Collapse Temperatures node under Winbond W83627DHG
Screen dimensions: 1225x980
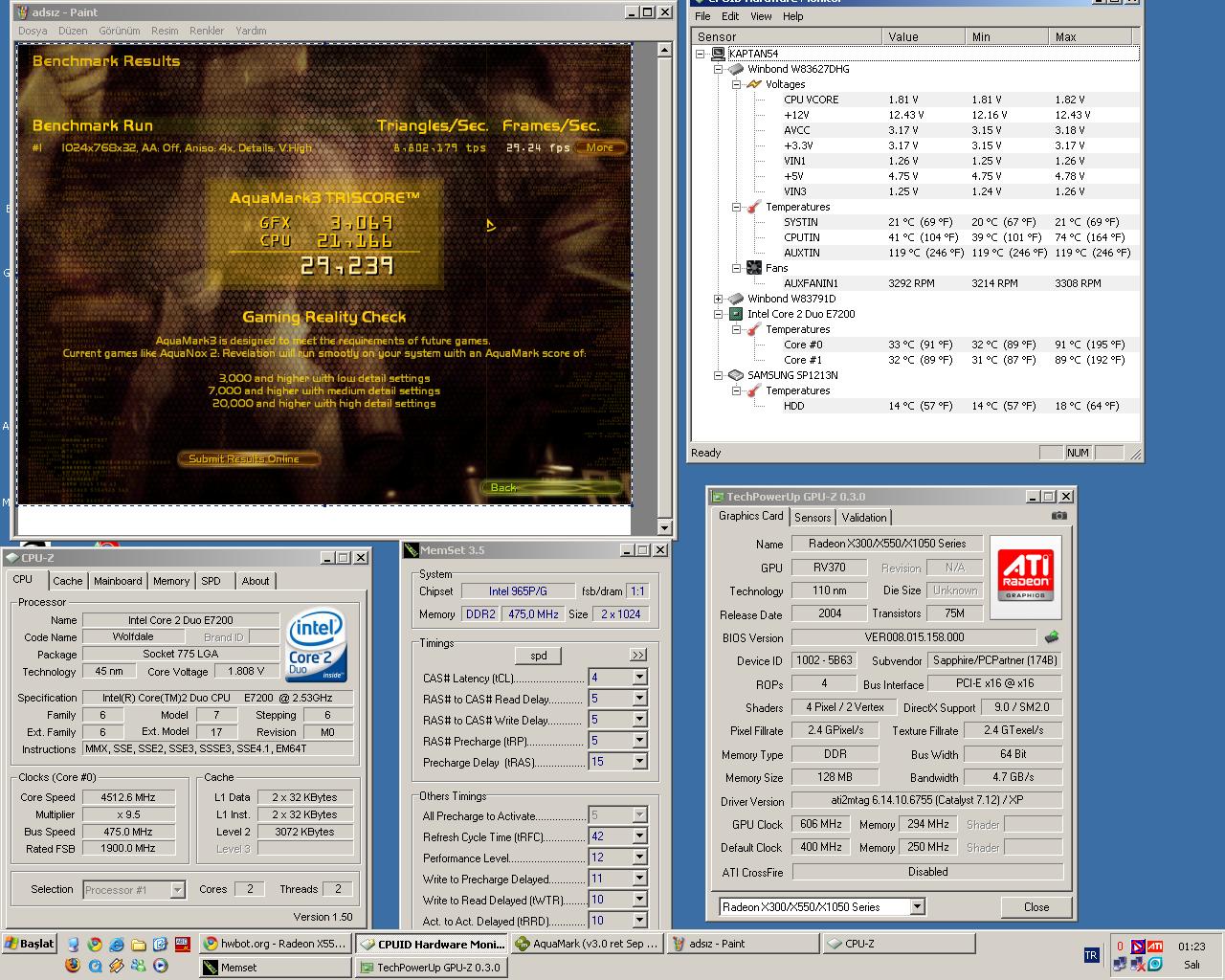[x=737, y=207]
